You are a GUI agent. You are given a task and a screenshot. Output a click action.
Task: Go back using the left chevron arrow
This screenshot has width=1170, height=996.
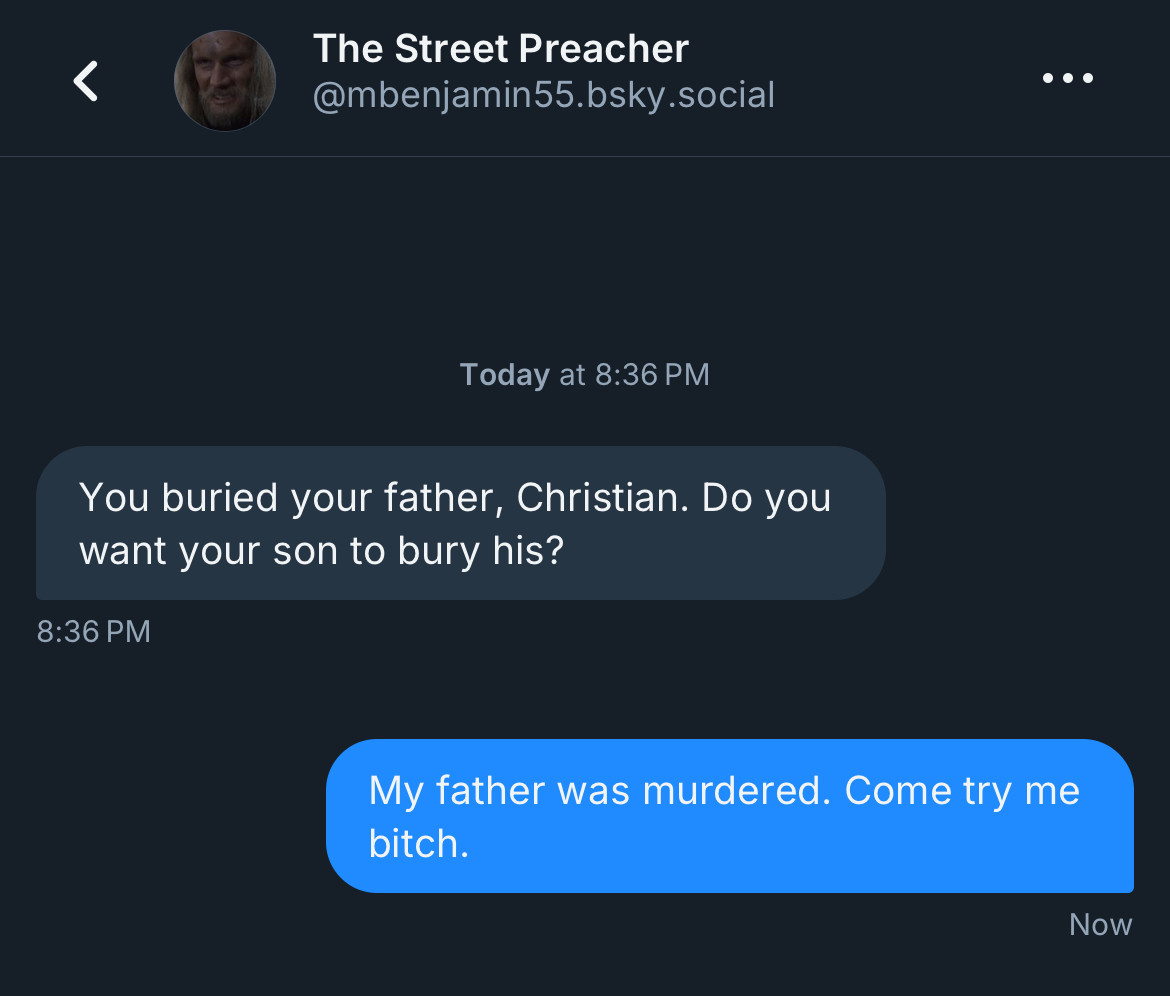(x=86, y=81)
